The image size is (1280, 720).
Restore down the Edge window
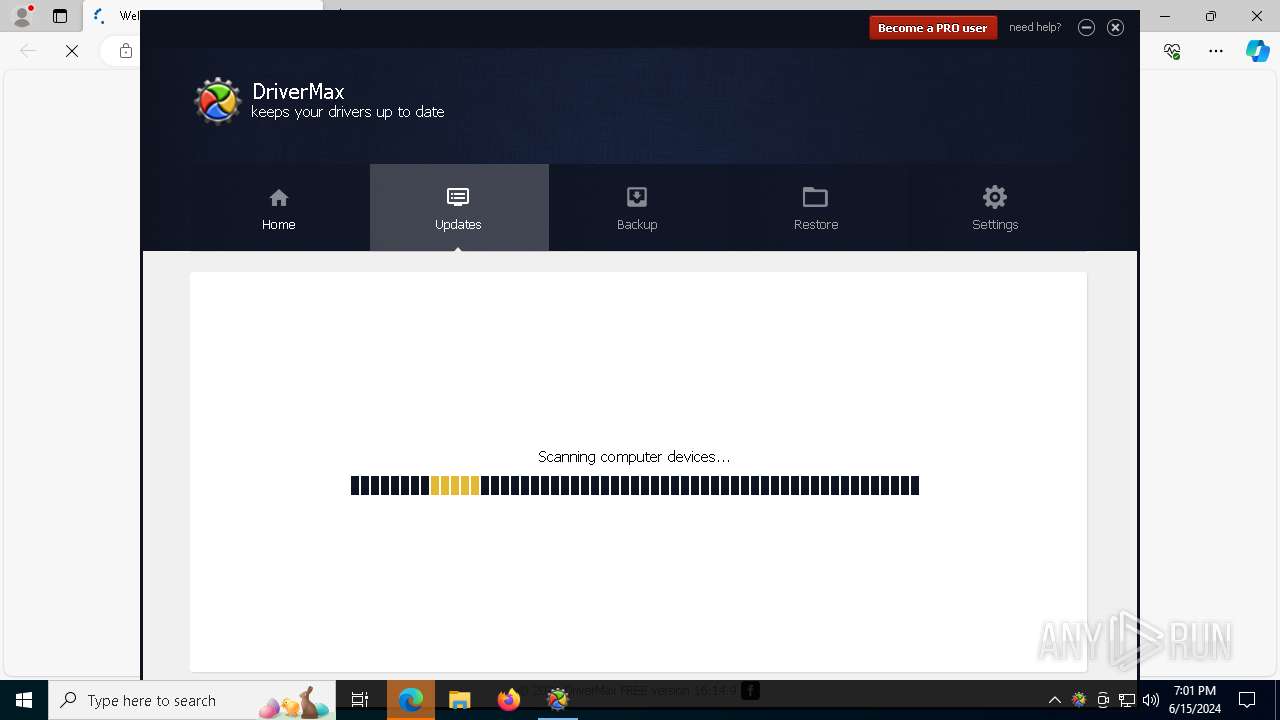pyautogui.click(x=1211, y=16)
